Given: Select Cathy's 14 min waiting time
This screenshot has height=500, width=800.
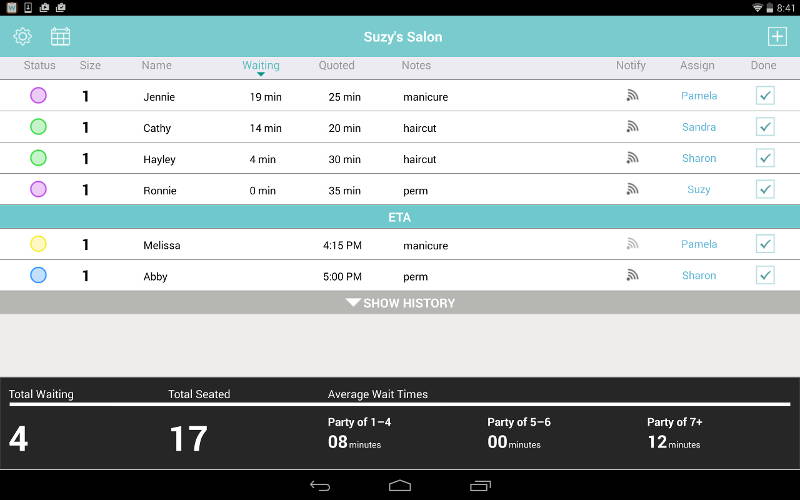Looking at the screenshot, I should click(x=265, y=128).
